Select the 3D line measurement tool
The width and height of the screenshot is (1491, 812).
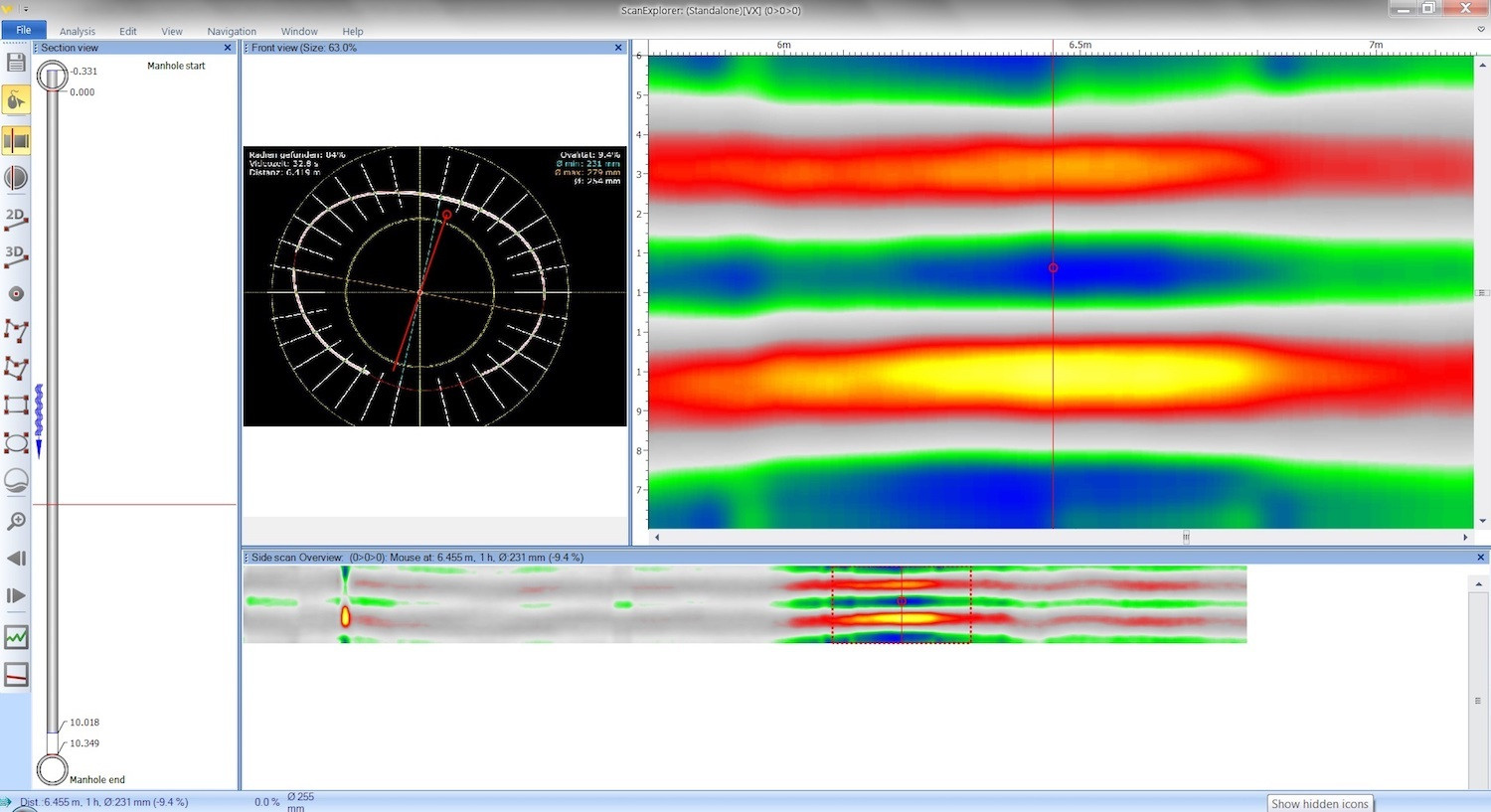point(16,255)
